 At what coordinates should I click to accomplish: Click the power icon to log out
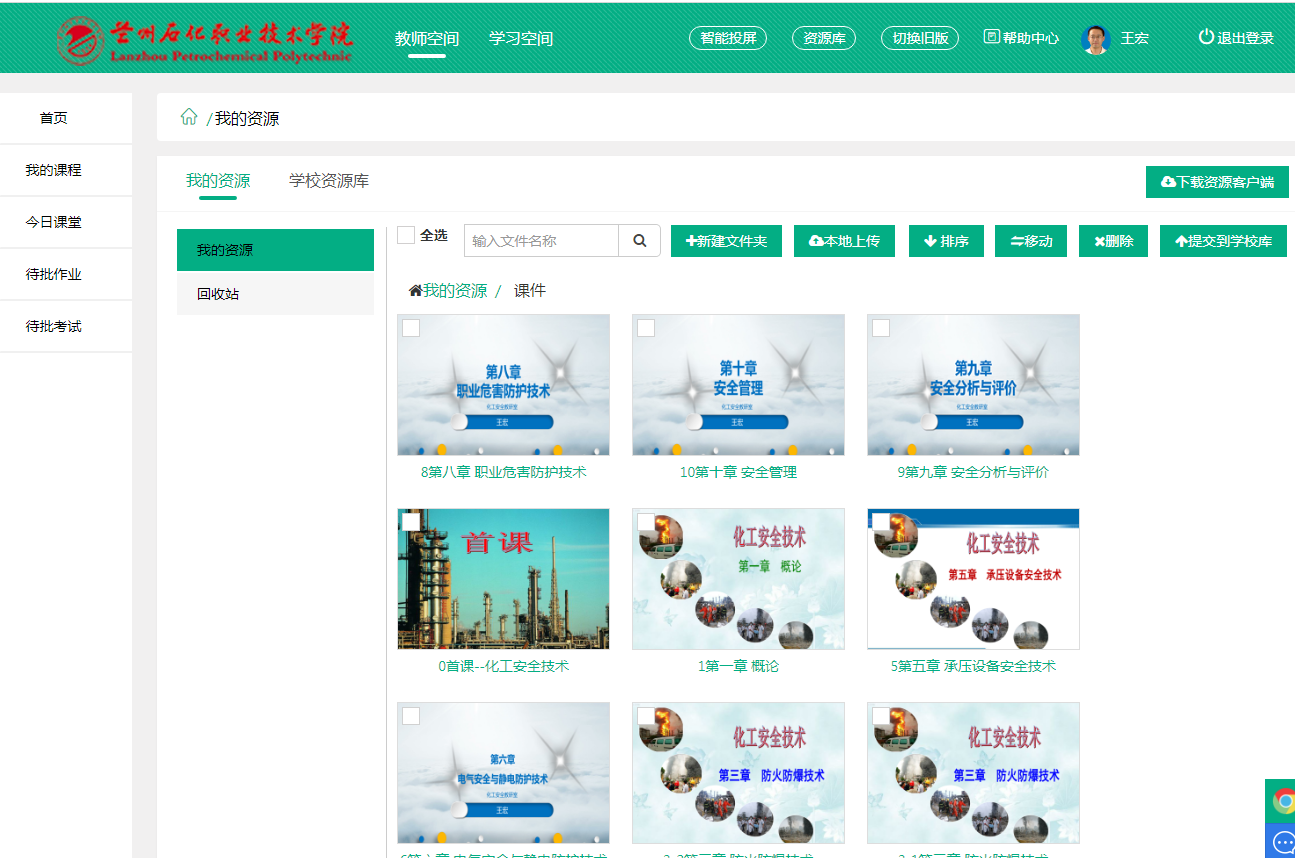1206,37
